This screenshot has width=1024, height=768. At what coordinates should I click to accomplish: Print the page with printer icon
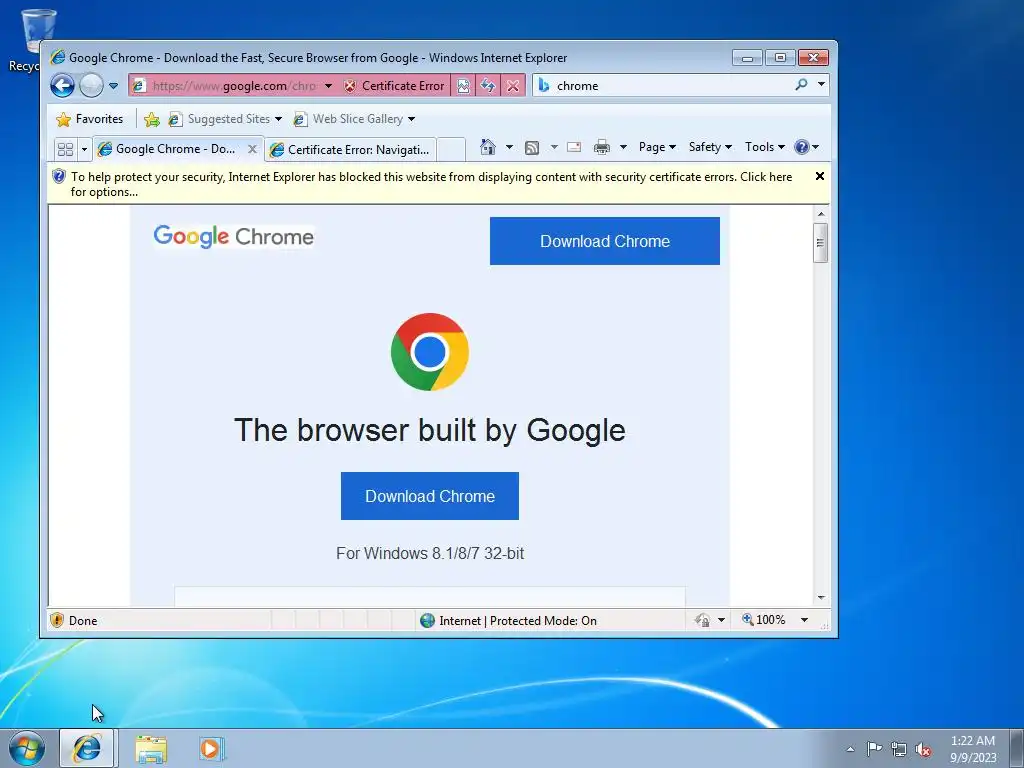point(601,148)
